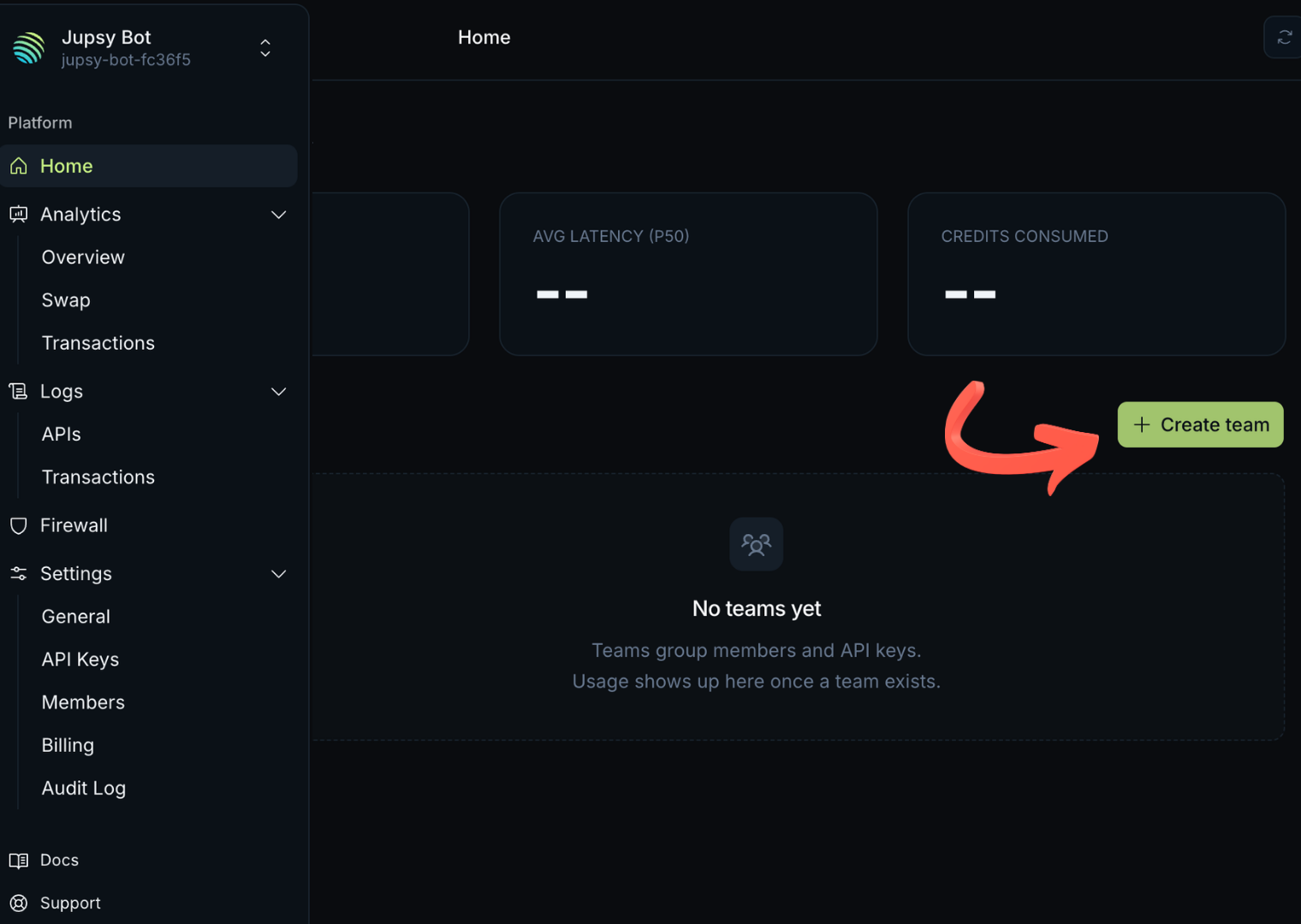This screenshot has height=924, width=1301.
Task: Open the Swap analytics page
Action: [x=66, y=300]
